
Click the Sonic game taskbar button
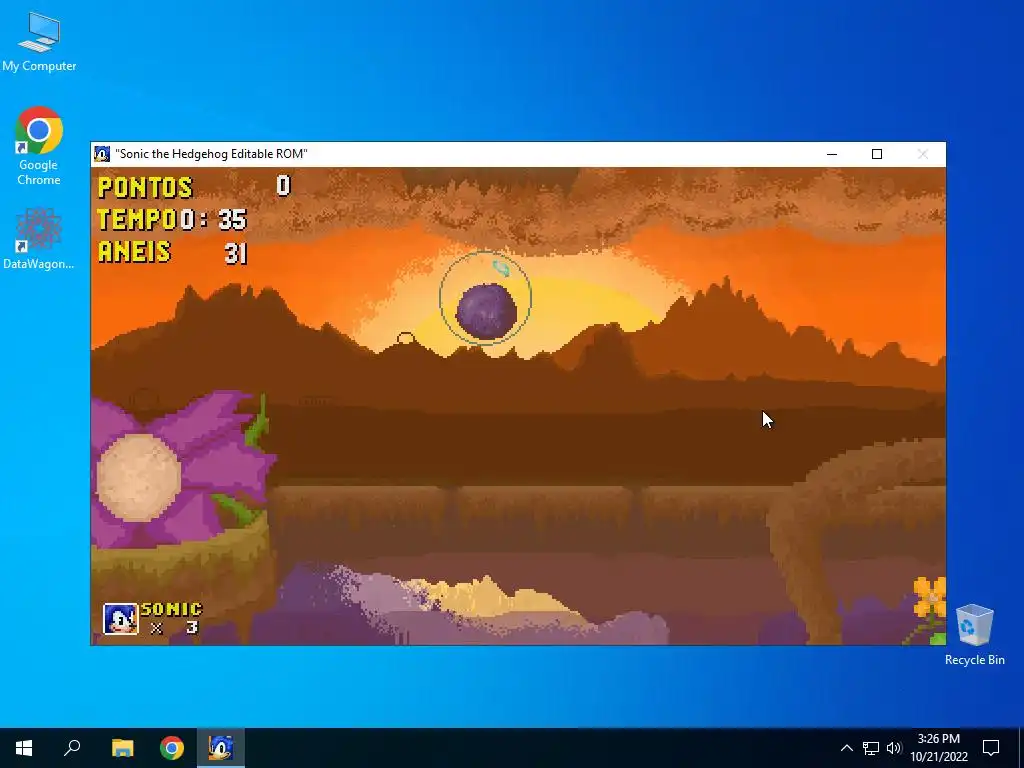click(x=221, y=748)
